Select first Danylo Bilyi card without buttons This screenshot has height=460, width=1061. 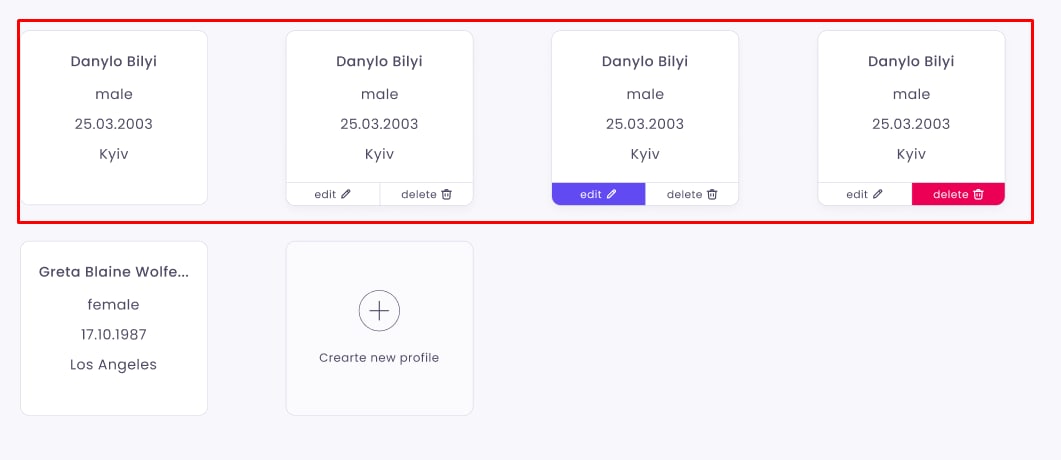(x=114, y=118)
